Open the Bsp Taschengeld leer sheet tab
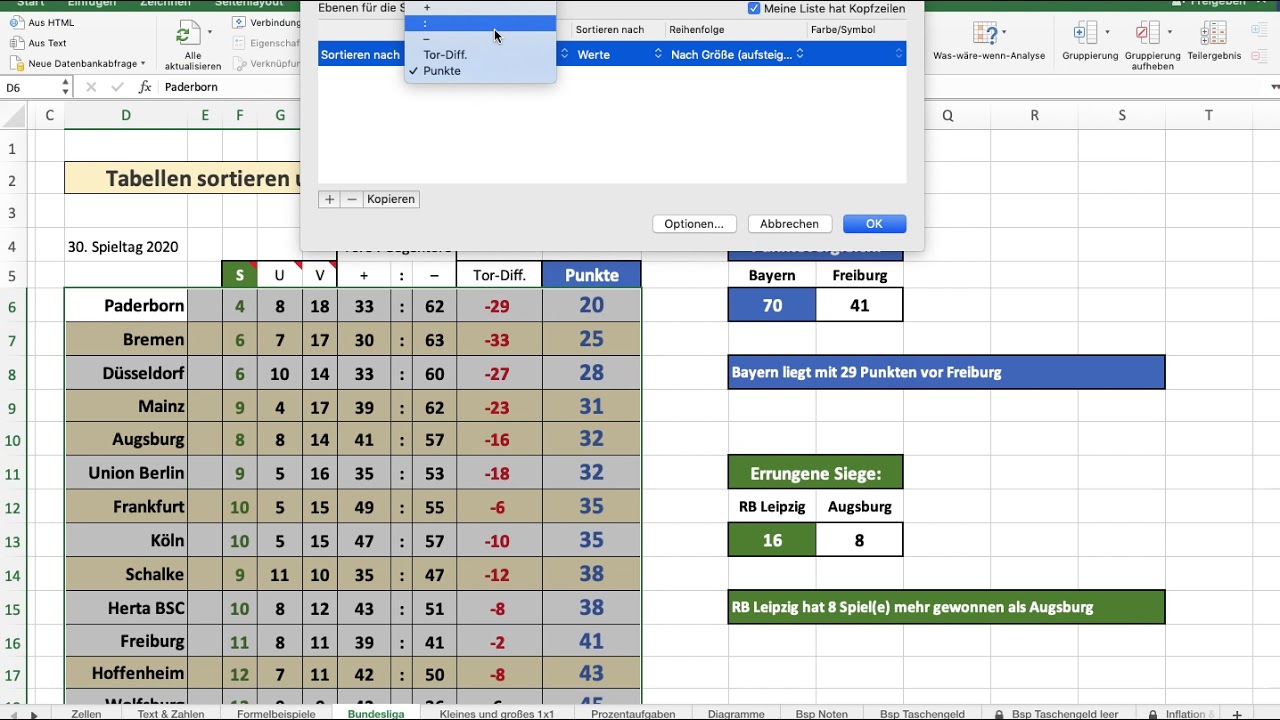This screenshot has width=1280, height=720. coord(1057,714)
